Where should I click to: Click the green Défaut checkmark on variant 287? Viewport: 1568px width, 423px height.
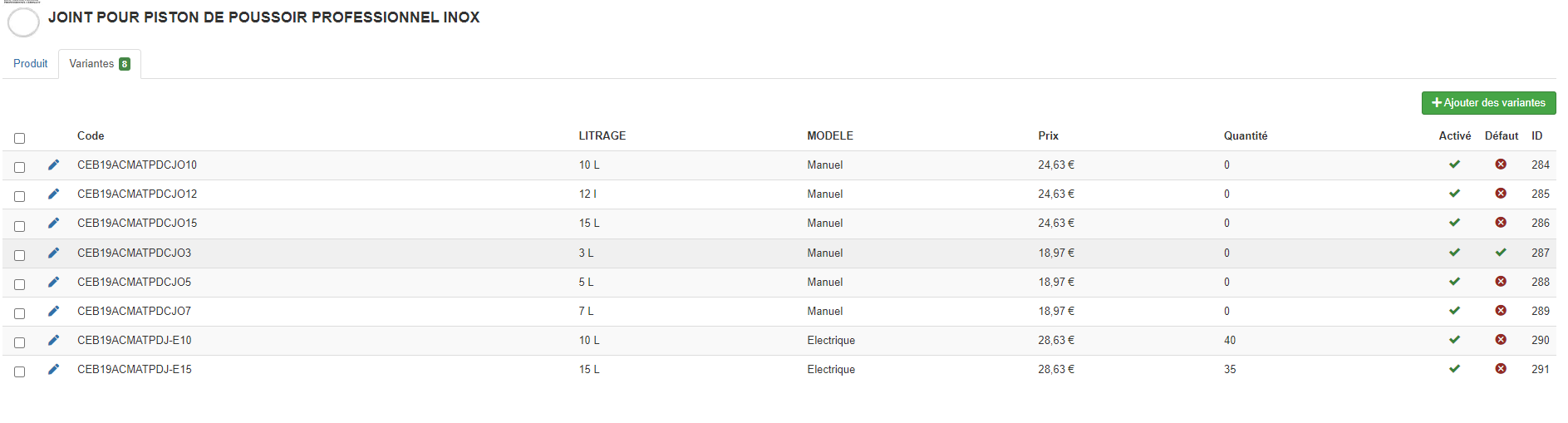(x=1501, y=253)
